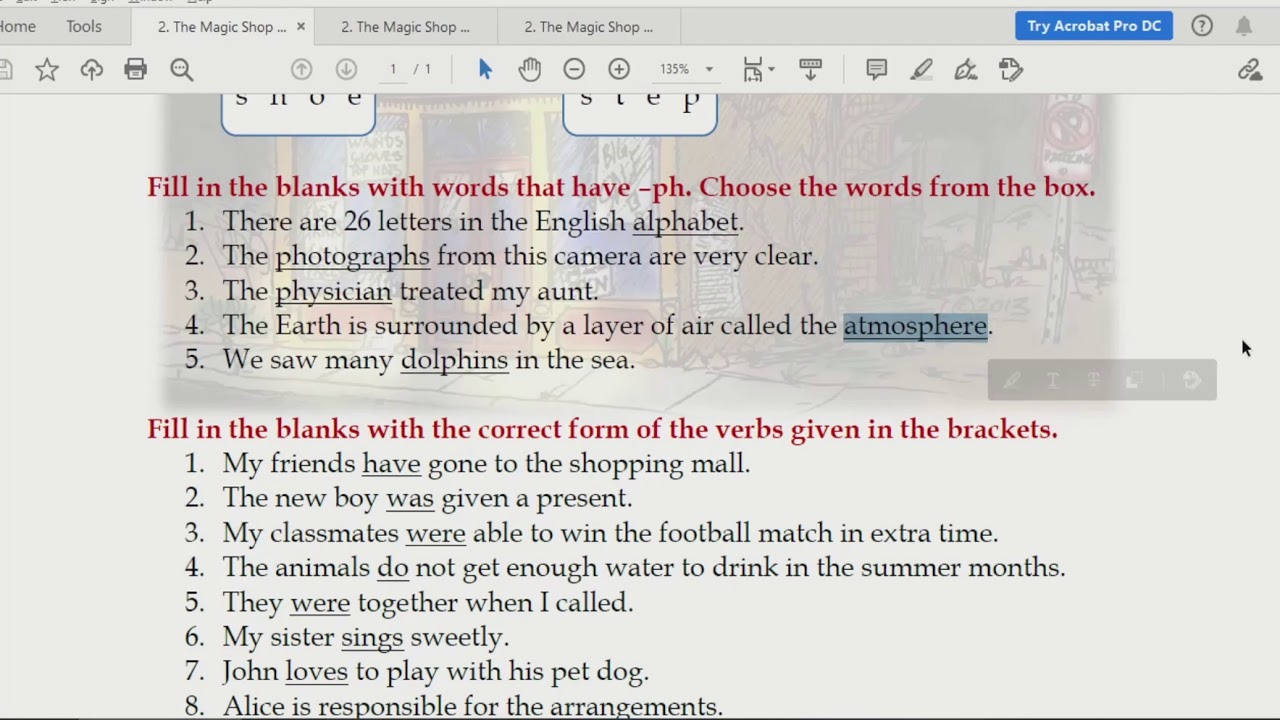Image resolution: width=1280 pixels, height=720 pixels.
Task: Star this file with the star icon
Action: [x=47, y=69]
